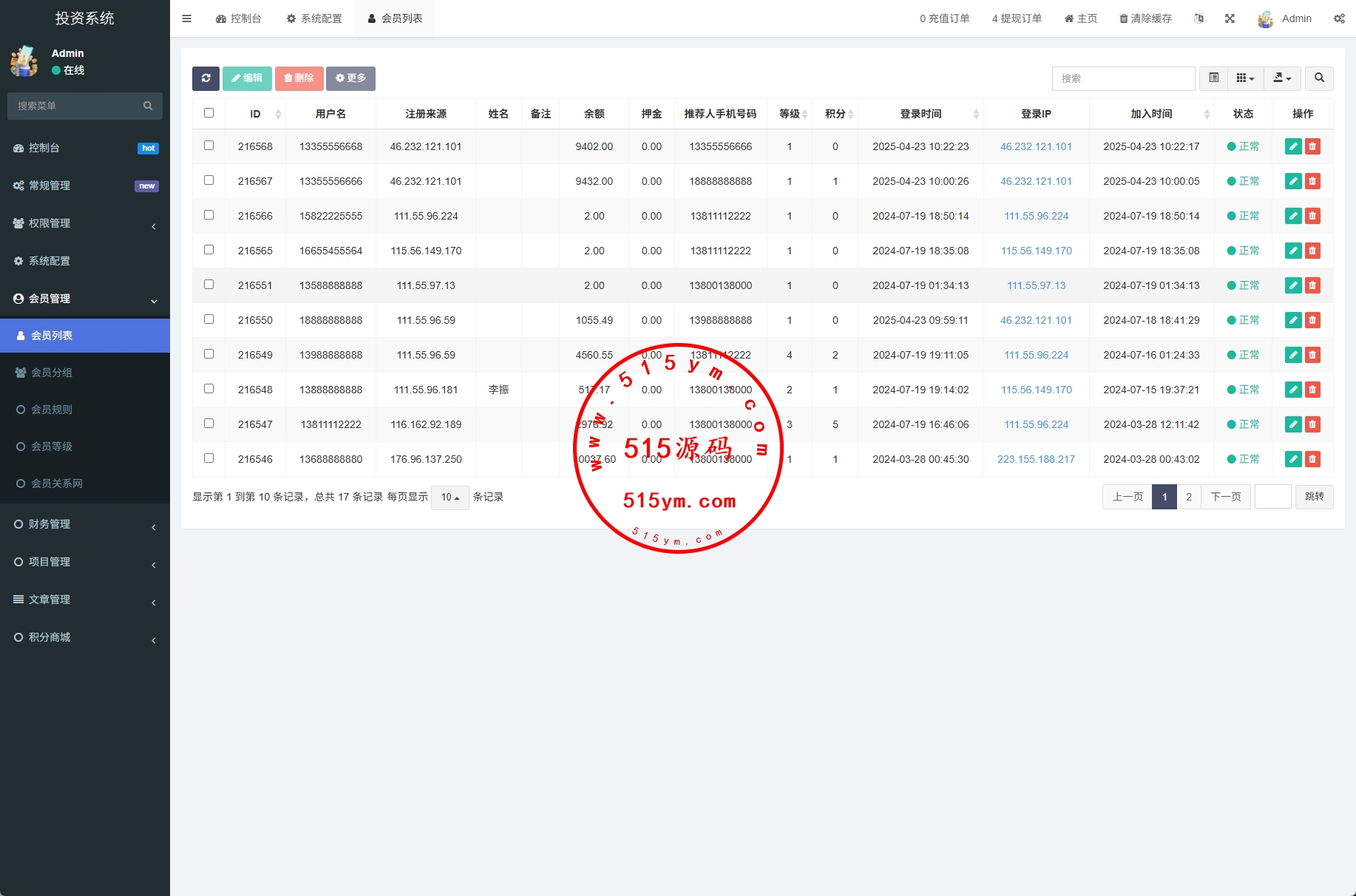
Task: Open the page size 10 dropdown
Action: click(450, 498)
